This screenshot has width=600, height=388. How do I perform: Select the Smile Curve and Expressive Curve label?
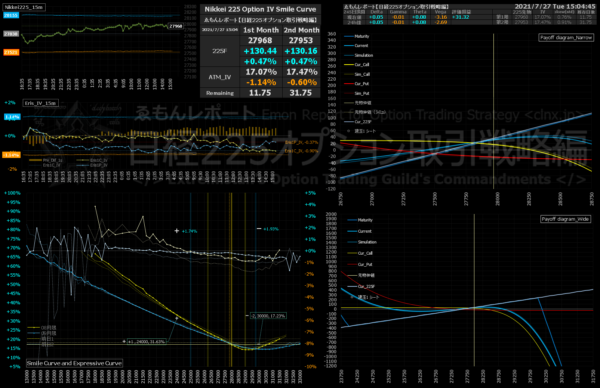point(74,363)
